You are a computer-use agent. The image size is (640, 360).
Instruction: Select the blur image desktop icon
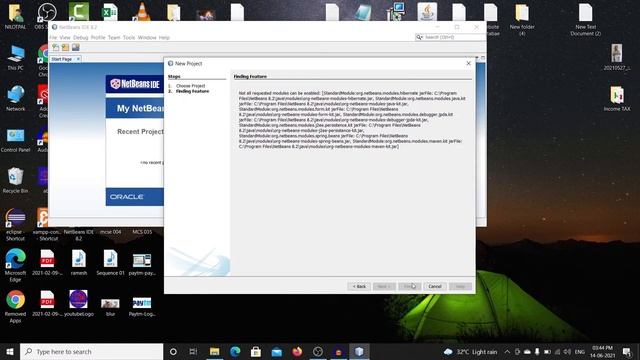[x=110, y=307]
